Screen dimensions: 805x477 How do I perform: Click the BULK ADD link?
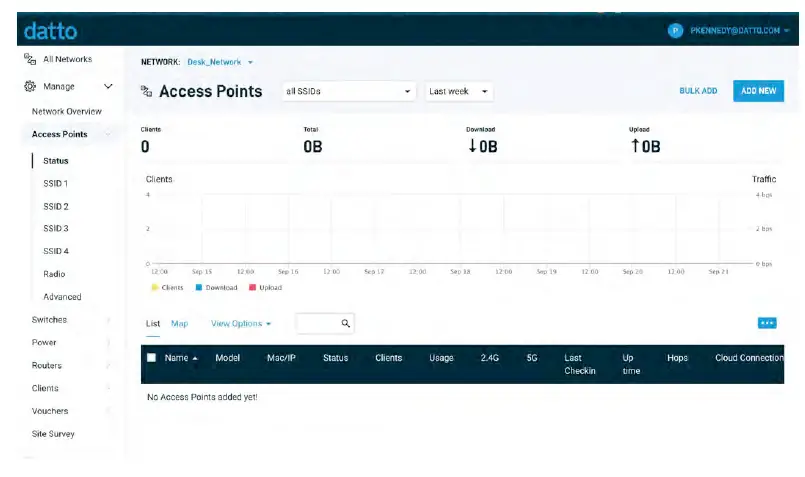(x=698, y=91)
